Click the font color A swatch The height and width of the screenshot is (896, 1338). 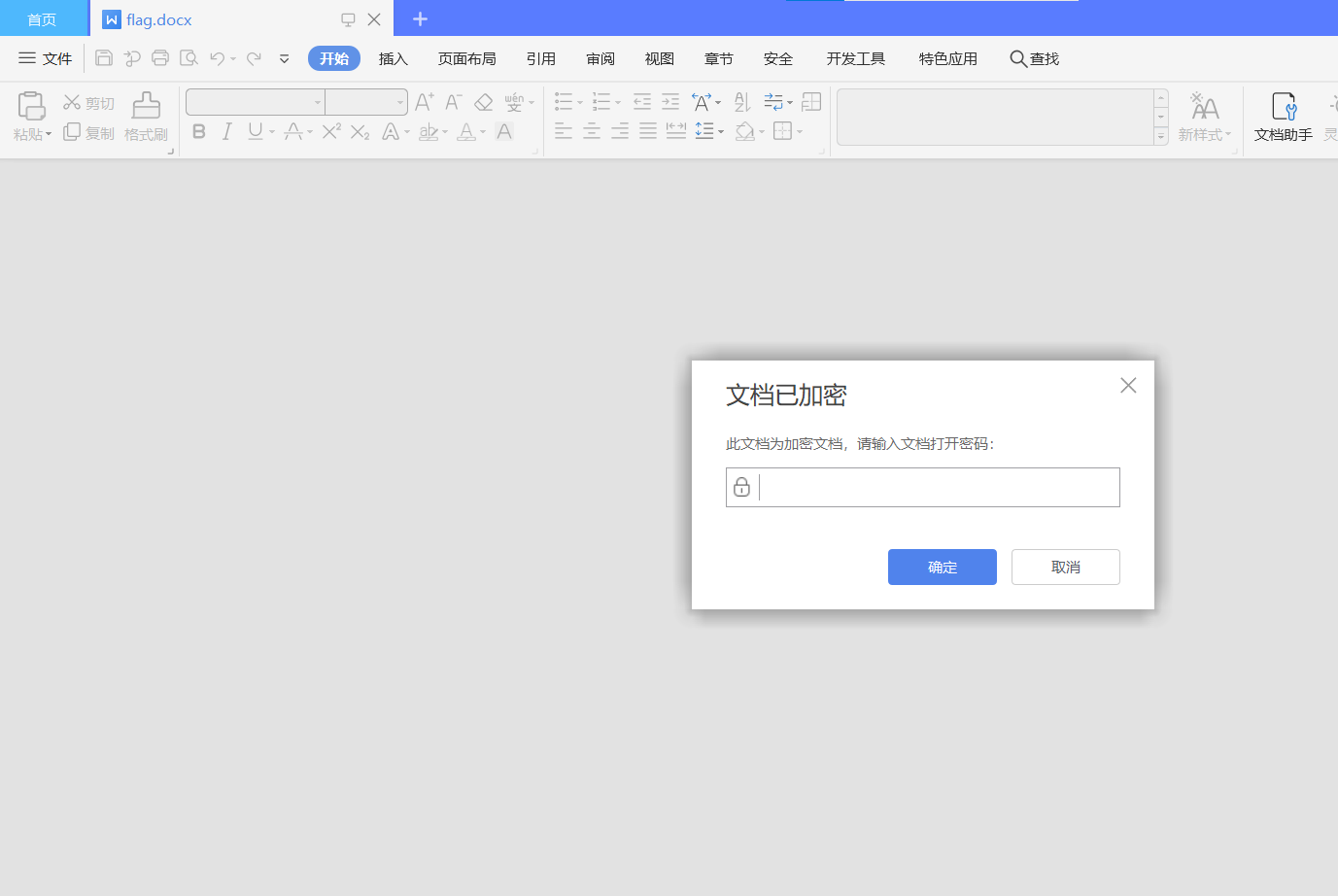coord(466,131)
